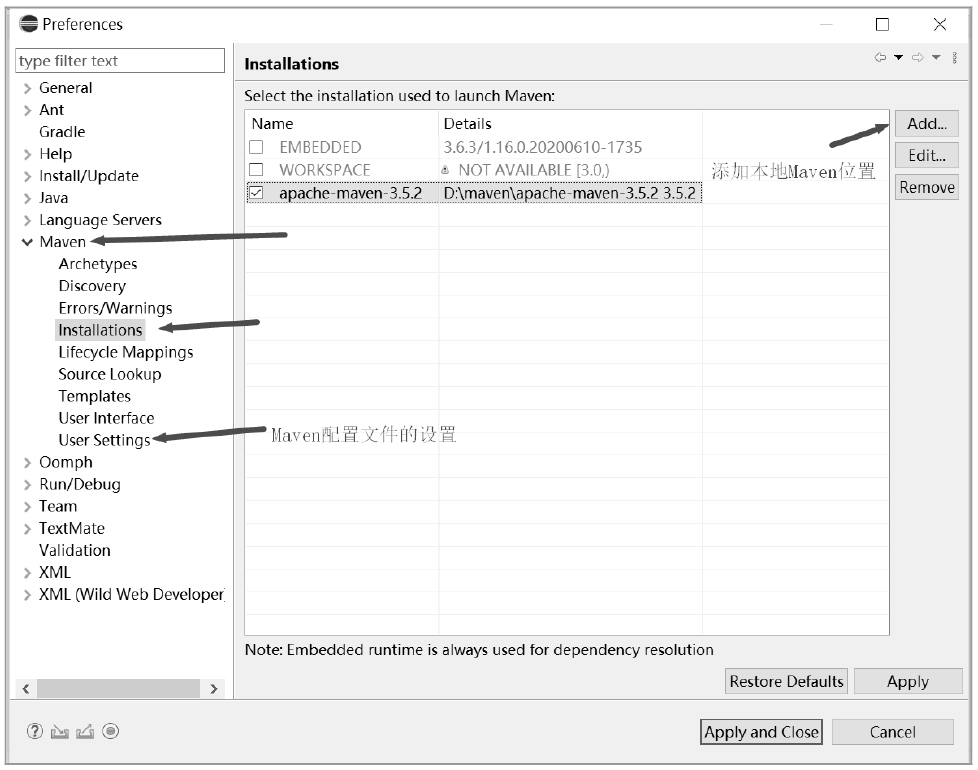Image resolution: width=978 pixels, height=770 pixels.
Task: Select User Settings under Maven
Action: click(x=104, y=440)
